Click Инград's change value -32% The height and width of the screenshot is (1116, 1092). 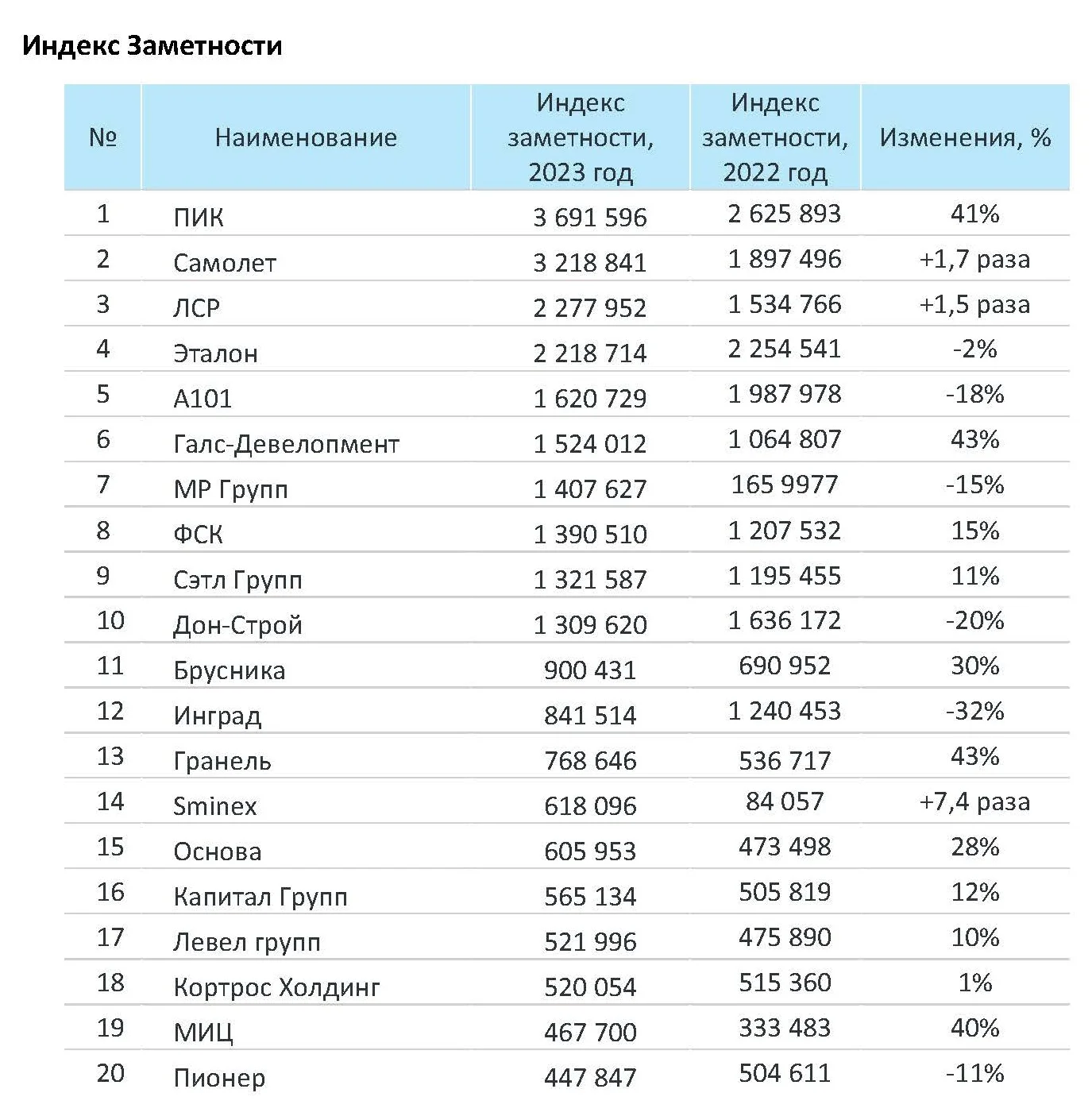click(974, 711)
